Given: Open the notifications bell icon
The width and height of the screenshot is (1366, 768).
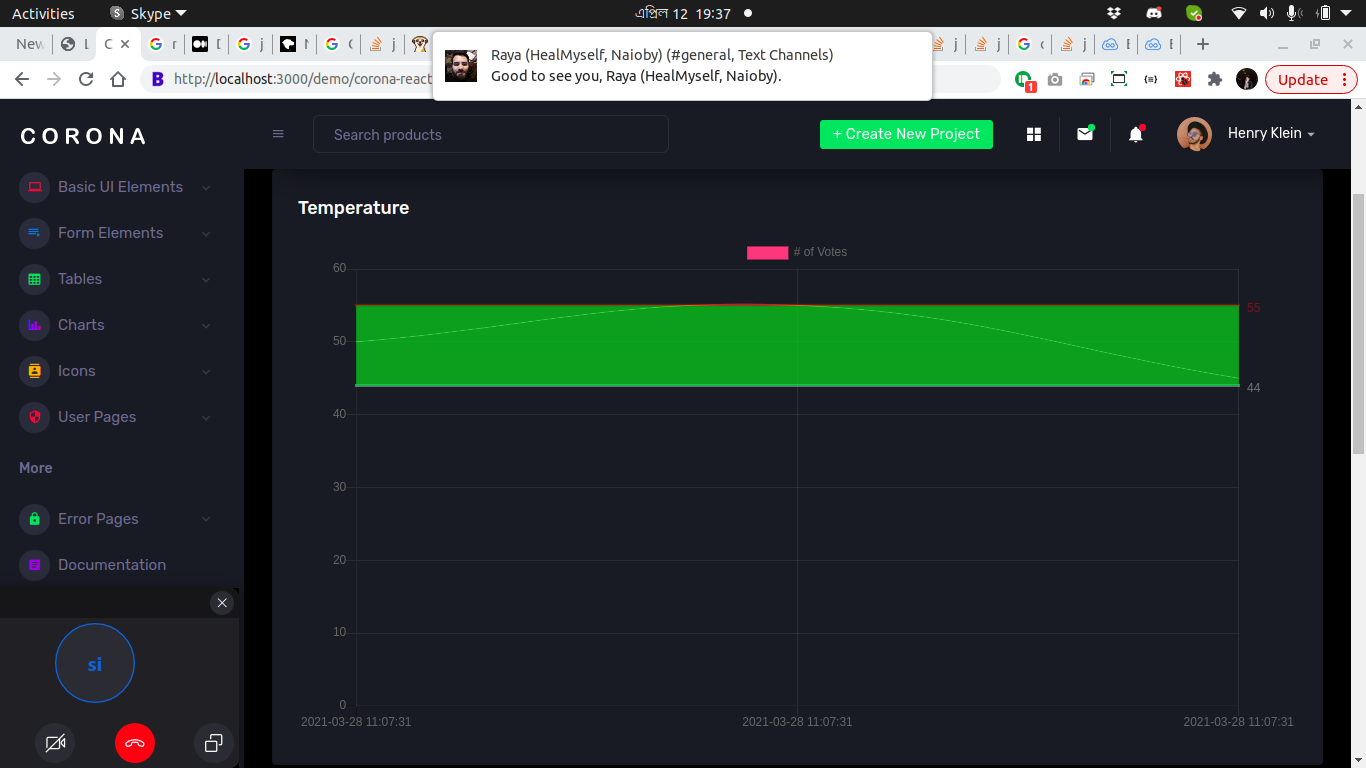Looking at the screenshot, I should tap(1136, 134).
